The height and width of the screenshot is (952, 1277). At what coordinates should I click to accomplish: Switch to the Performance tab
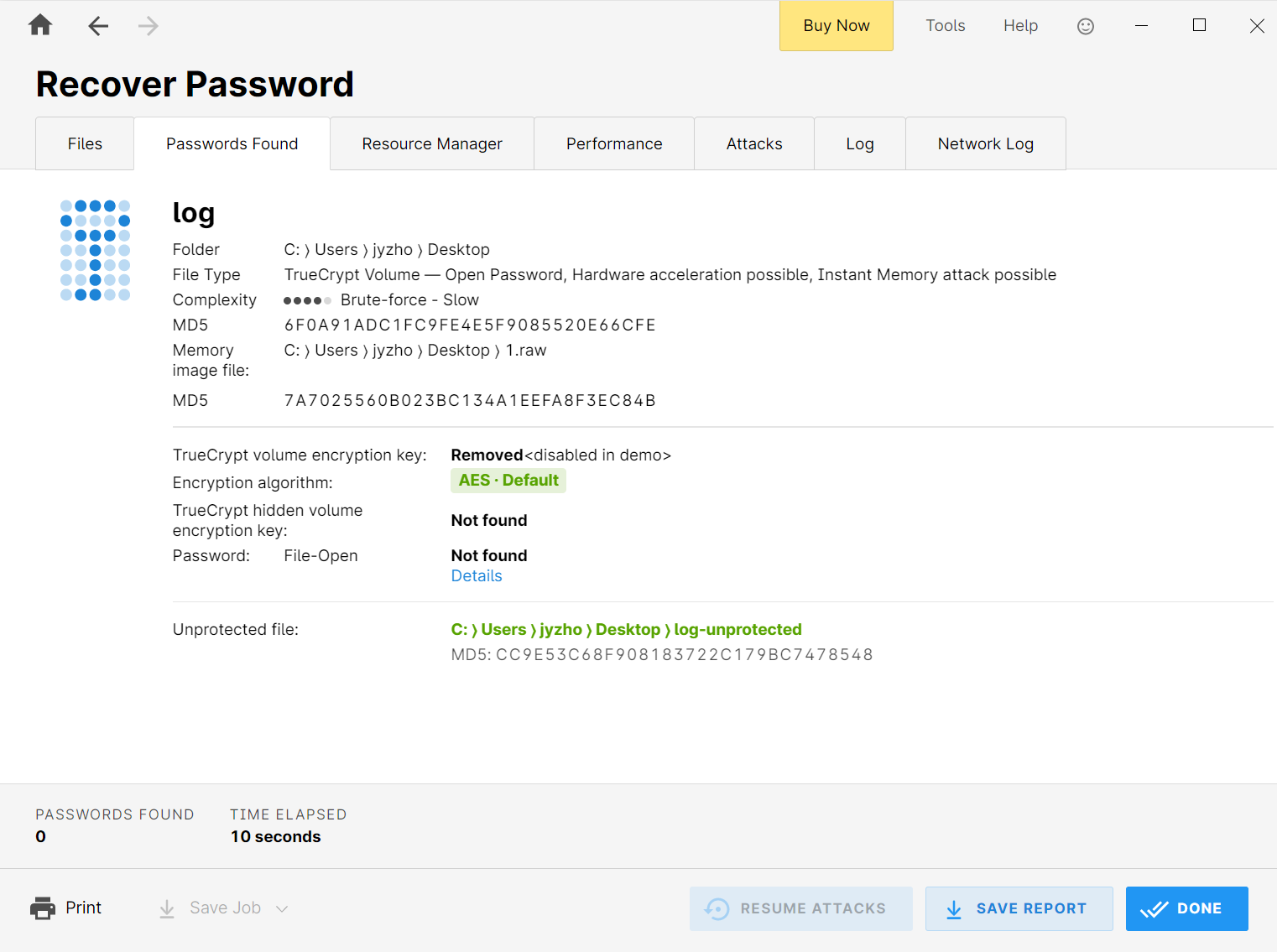coord(614,144)
